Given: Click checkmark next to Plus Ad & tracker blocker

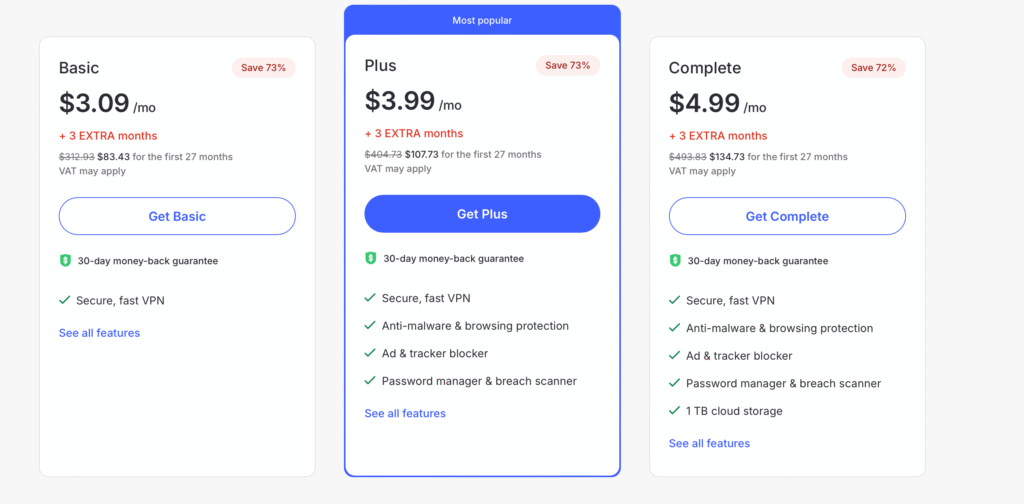Looking at the screenshot, I should [x=371, y=353].
